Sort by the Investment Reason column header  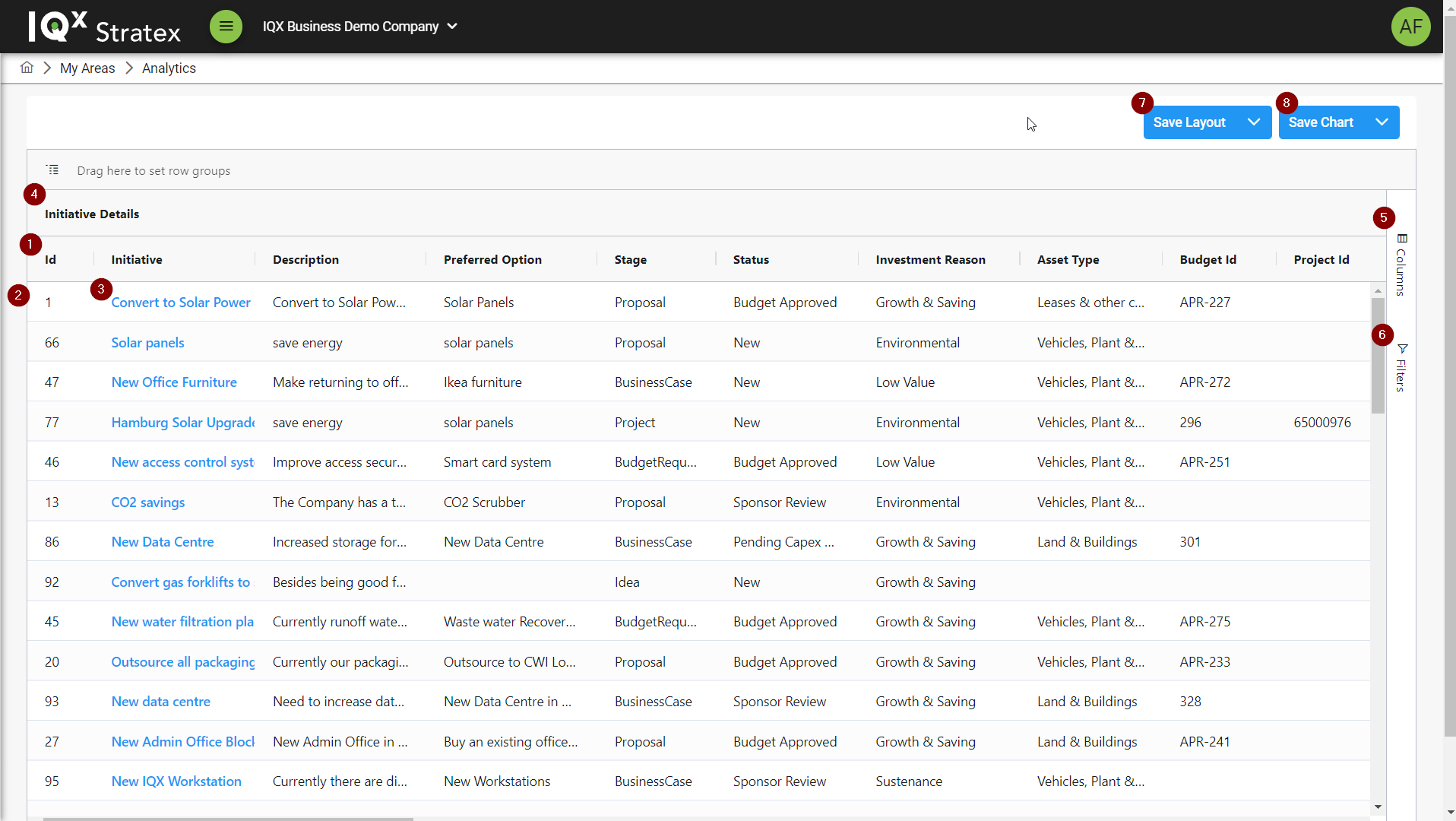(930, 260)
